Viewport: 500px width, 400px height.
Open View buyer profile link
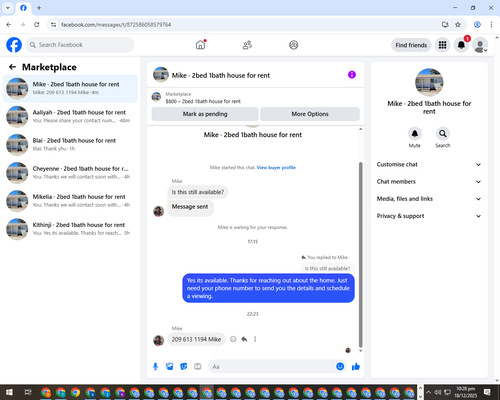click(x=276, y=167)
